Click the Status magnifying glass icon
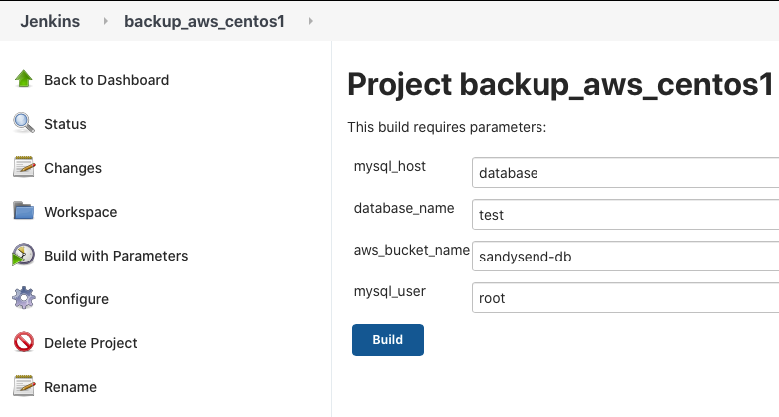The height and width of the screenshot is (417, 779). coord(23,123)
